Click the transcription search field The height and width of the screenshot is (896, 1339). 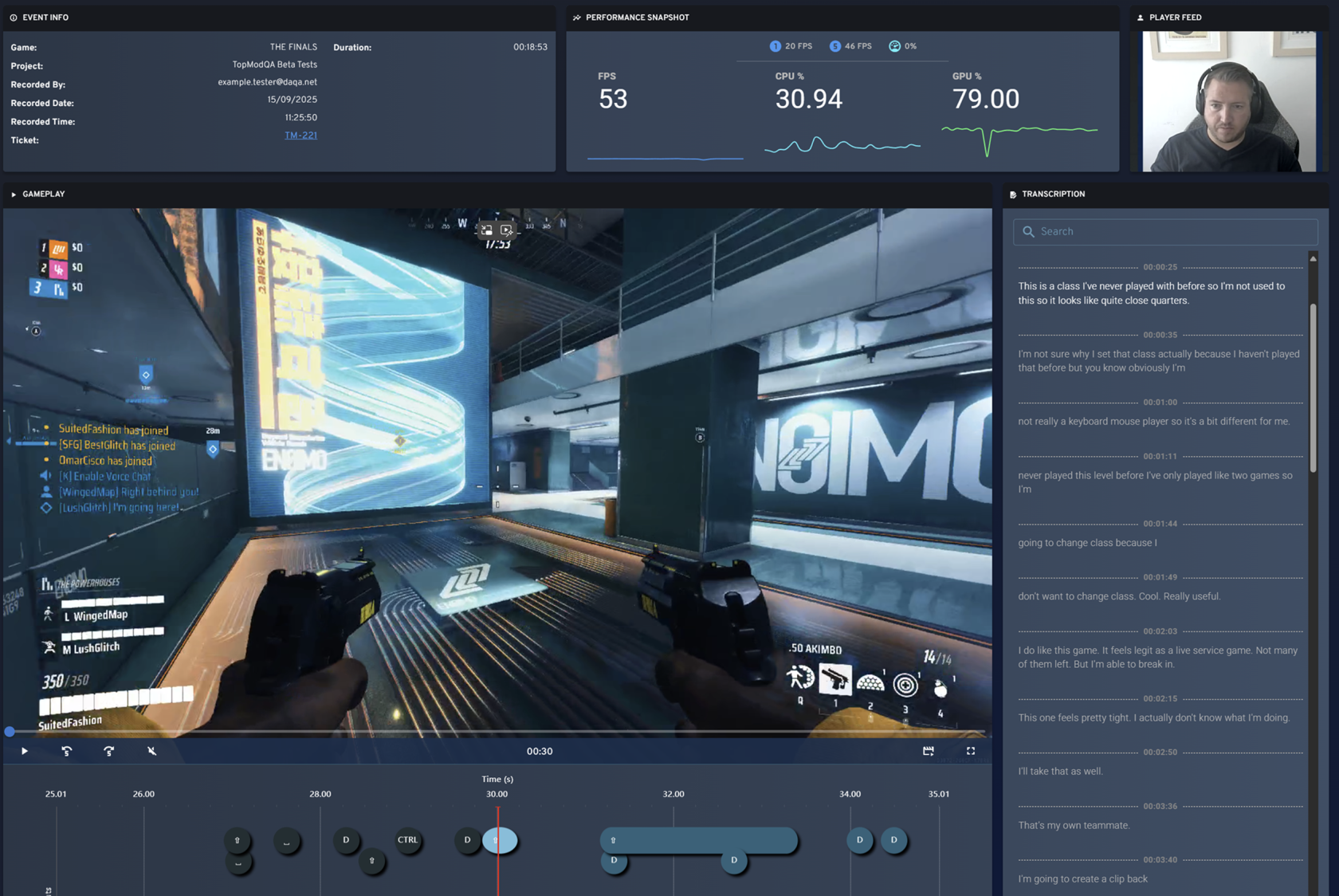[x=1164, y=231]
